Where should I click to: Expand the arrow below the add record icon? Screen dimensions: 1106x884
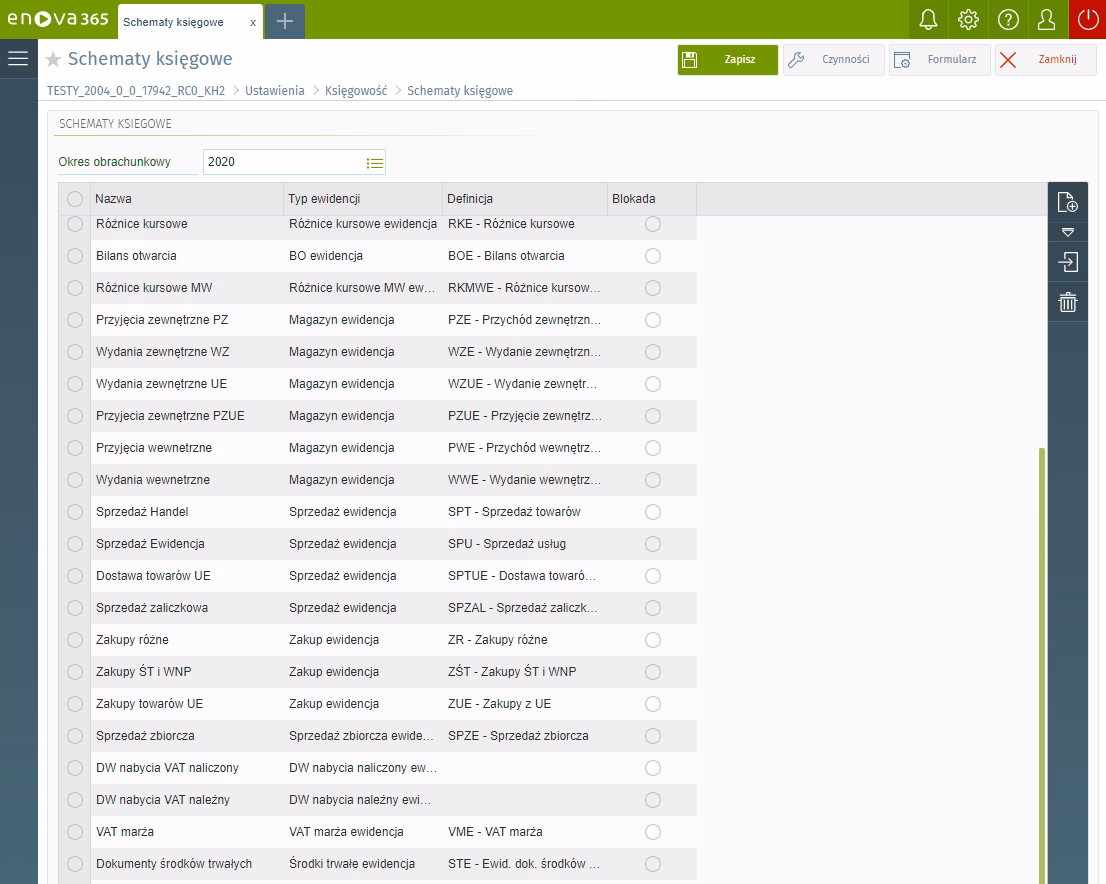click(1067, 232)
